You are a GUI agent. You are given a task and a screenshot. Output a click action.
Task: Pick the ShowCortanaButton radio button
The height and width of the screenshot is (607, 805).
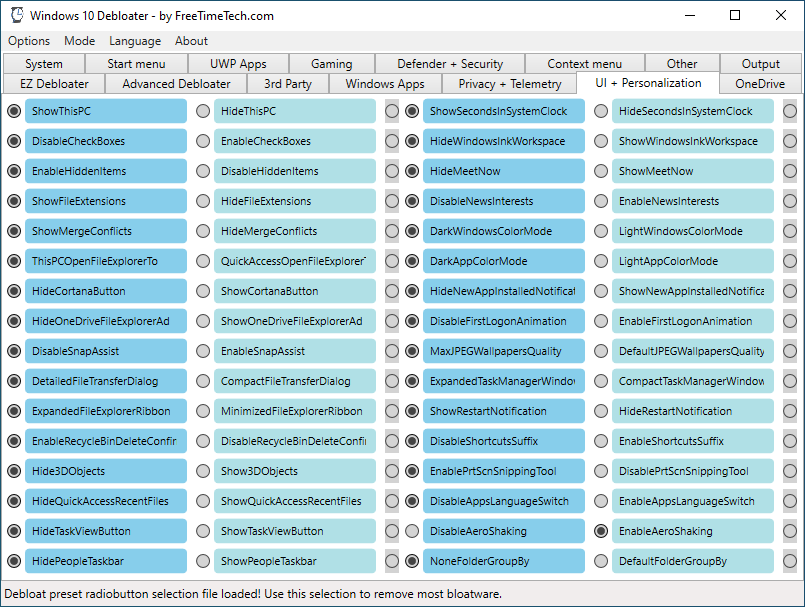coord(203,291)
